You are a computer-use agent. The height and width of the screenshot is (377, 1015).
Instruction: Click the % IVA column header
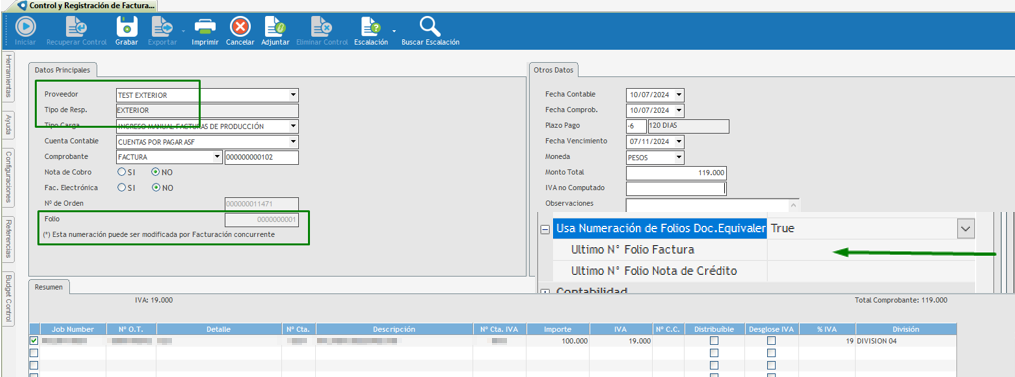pos(827,329)
